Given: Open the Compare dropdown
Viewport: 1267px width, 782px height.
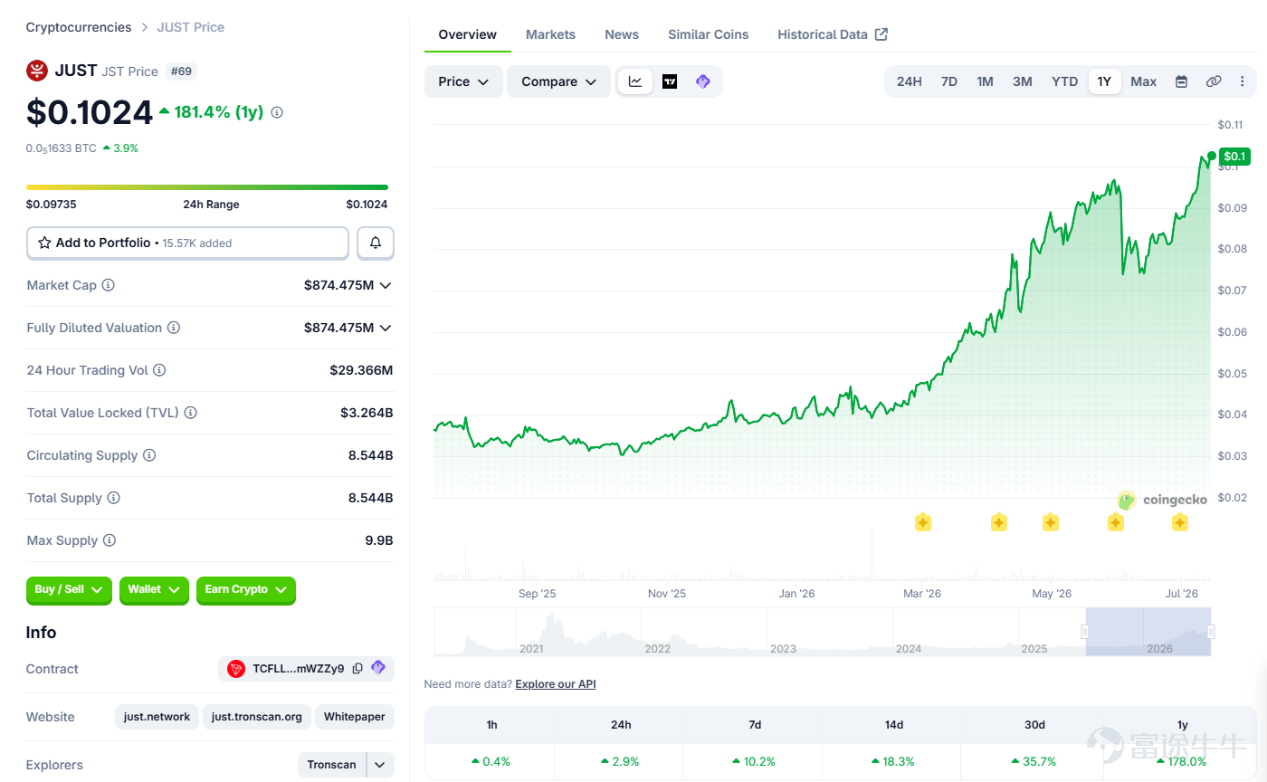Looking at the screenshot, I should point(558,82).
